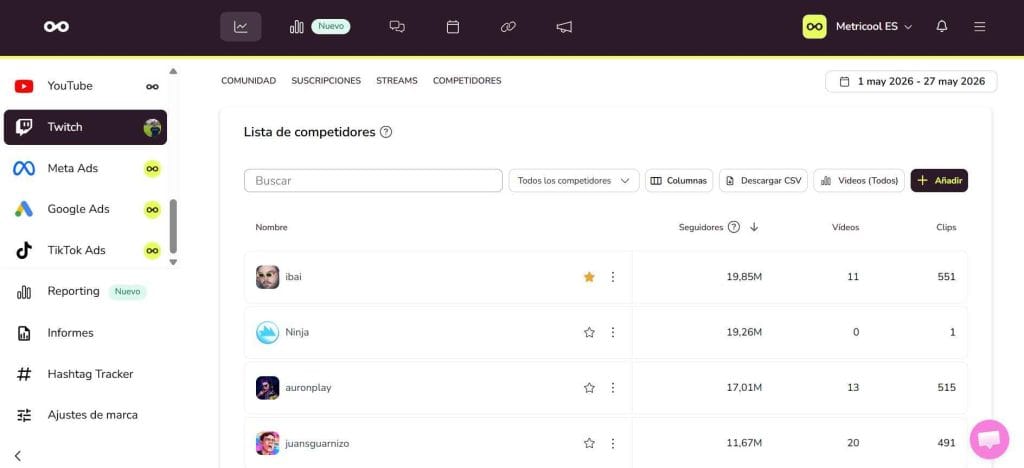The image size is (1024, 468).
Task: Click the Twitch connected account avatar
Action: click(x=152, y=127)
